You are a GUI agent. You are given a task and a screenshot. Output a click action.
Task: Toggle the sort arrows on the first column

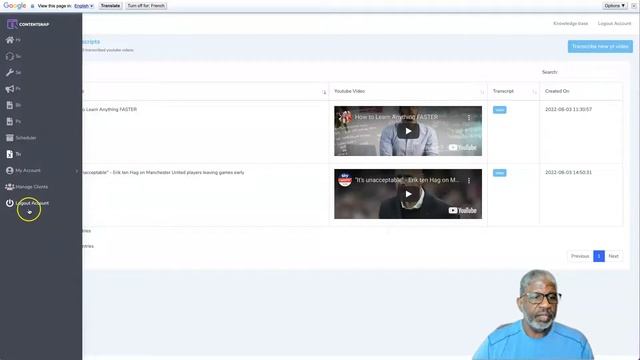(324, 92)
